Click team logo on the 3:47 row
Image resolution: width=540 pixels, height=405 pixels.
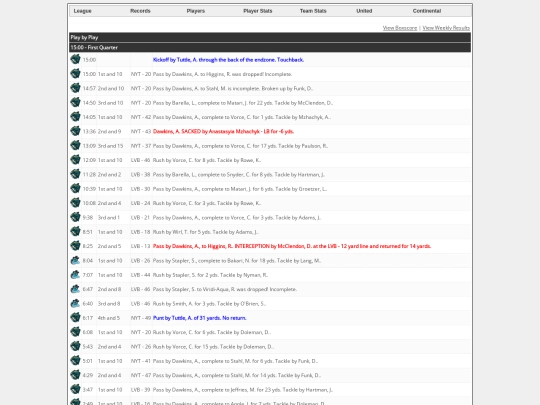coord(75,390)
